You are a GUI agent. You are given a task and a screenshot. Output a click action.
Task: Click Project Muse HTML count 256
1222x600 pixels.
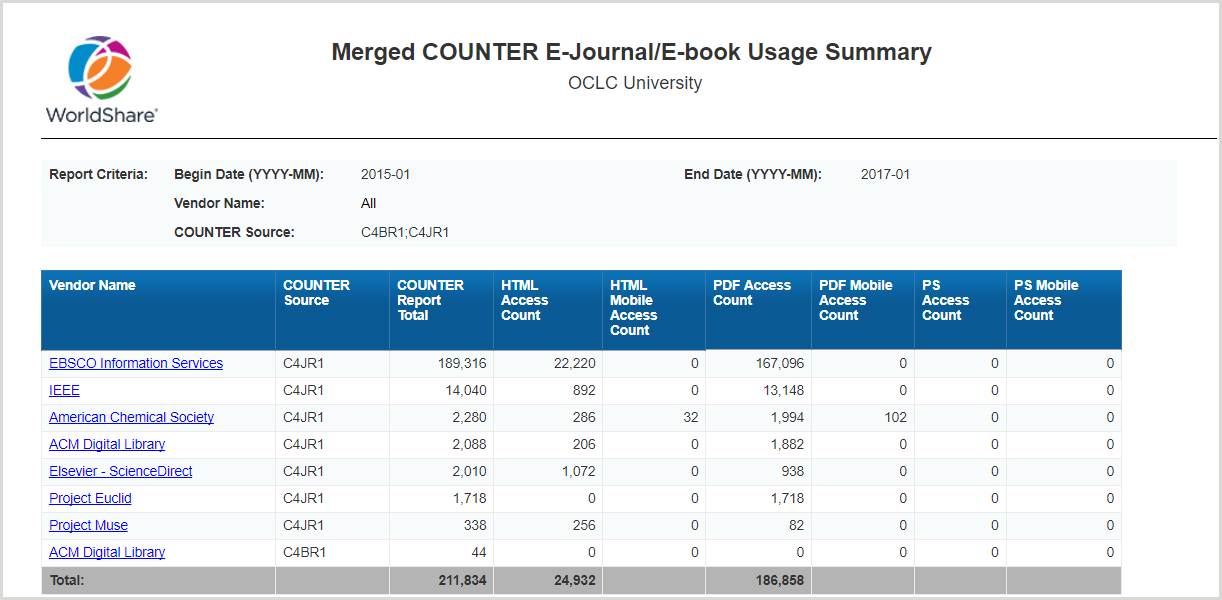584,525
